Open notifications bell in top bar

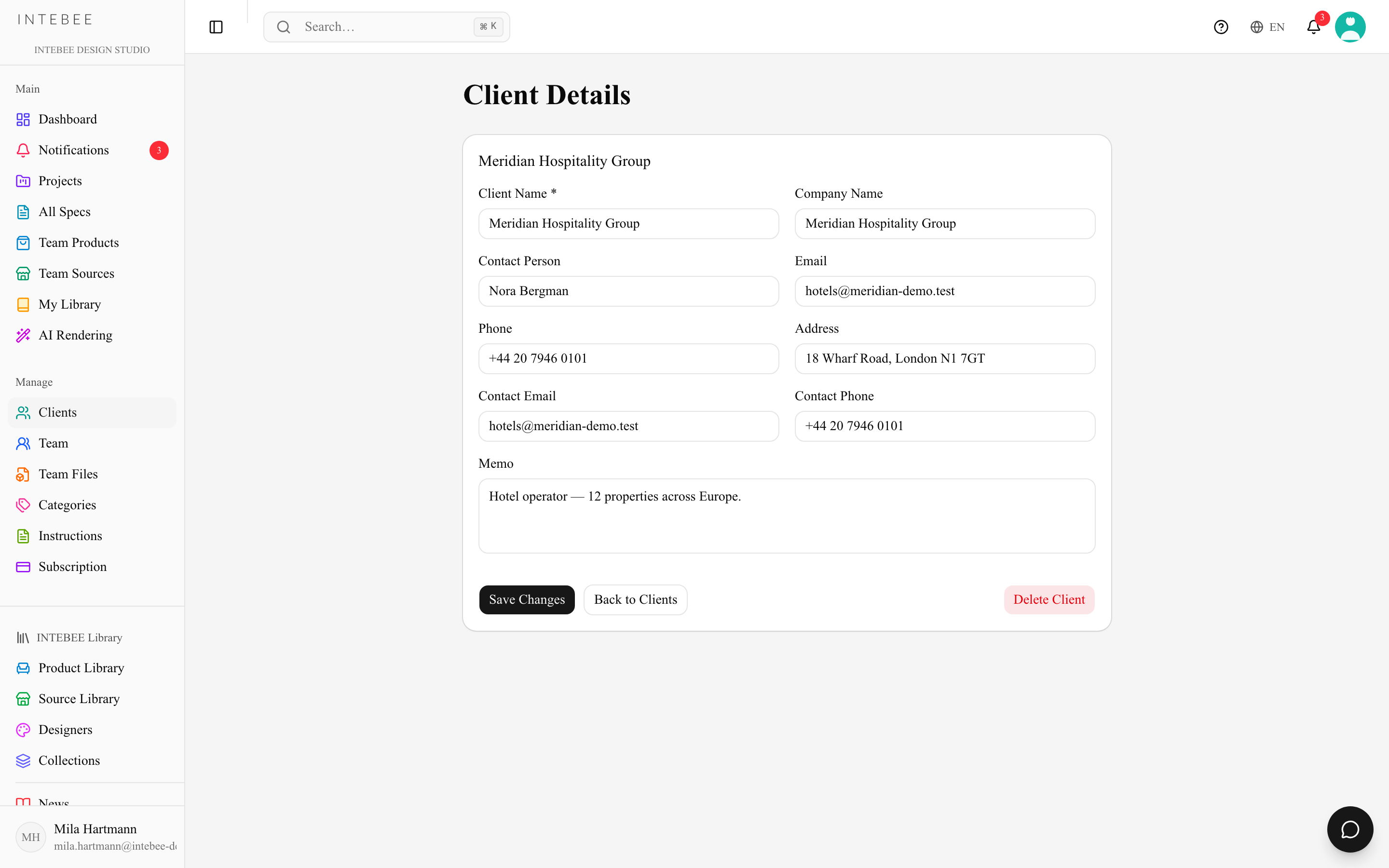tap(1314, 27)
